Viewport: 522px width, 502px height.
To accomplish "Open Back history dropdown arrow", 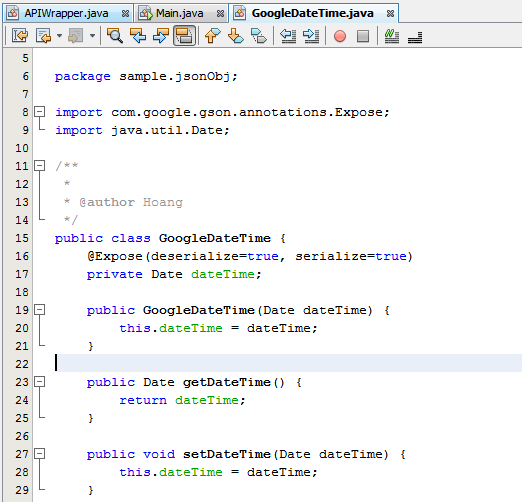I will (x=59, y=35).
